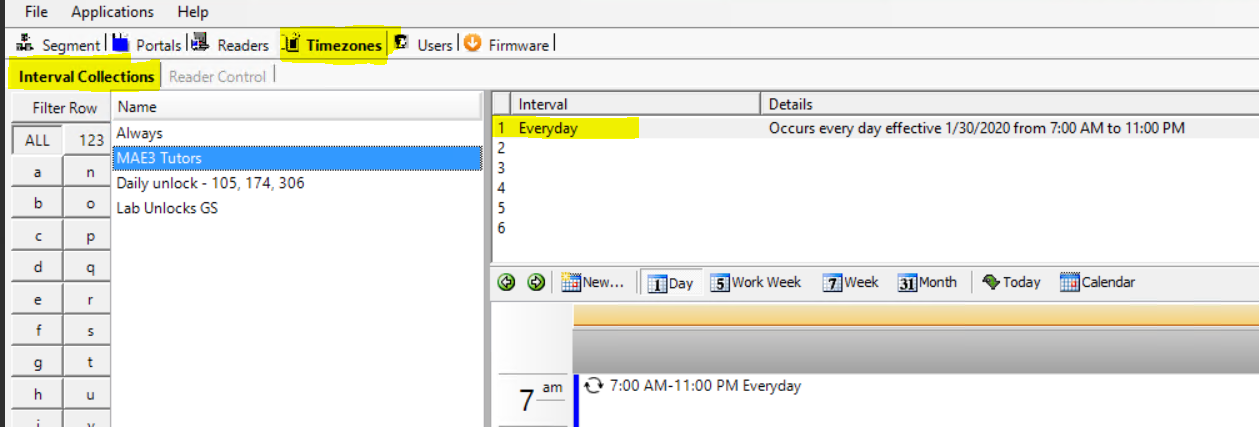Click the Details column header
This screenshot has width=1259, height=427.
(1009, 104)
